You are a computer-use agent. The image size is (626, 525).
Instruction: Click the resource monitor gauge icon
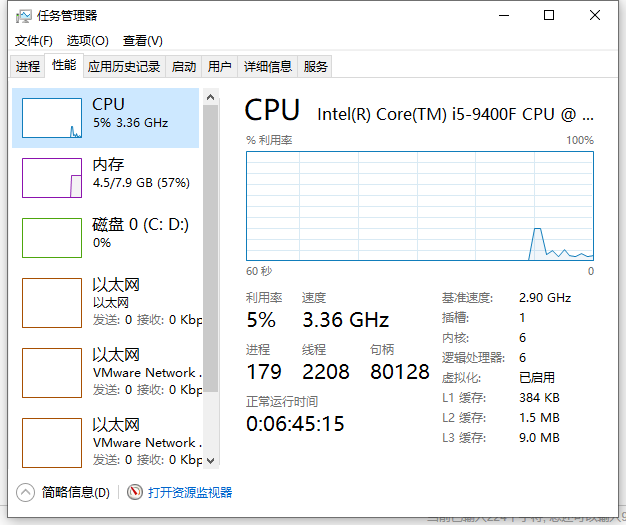click(x=135, y=492)
